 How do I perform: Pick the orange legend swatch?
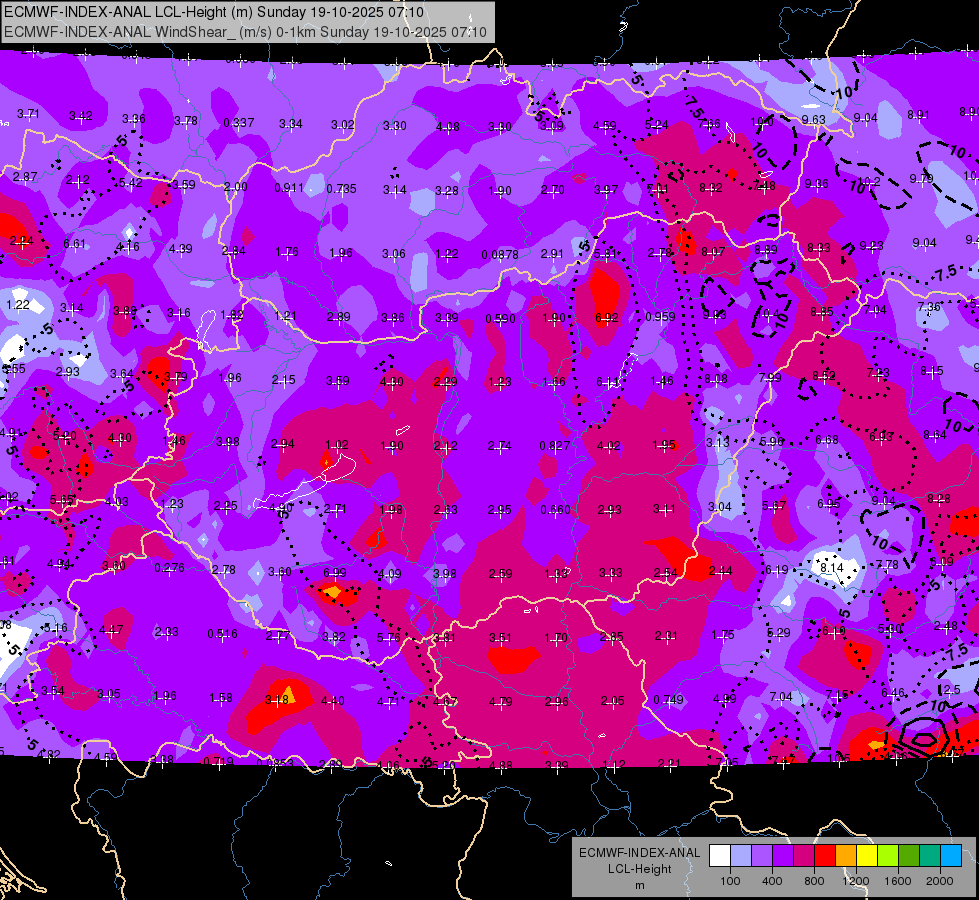point(846,856)
